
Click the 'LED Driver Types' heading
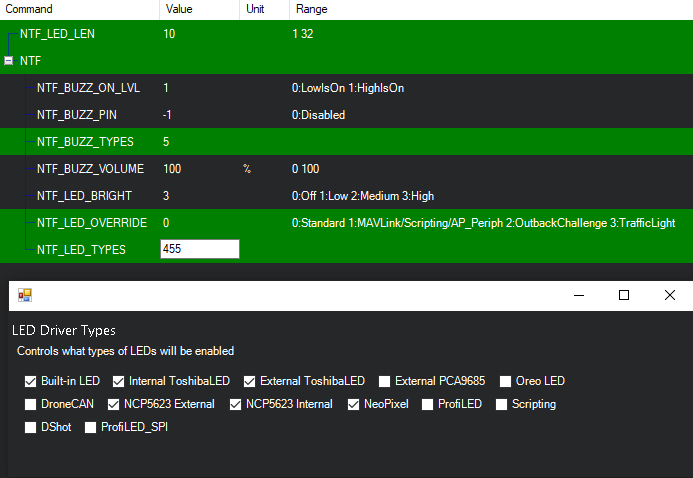point(64,330)
